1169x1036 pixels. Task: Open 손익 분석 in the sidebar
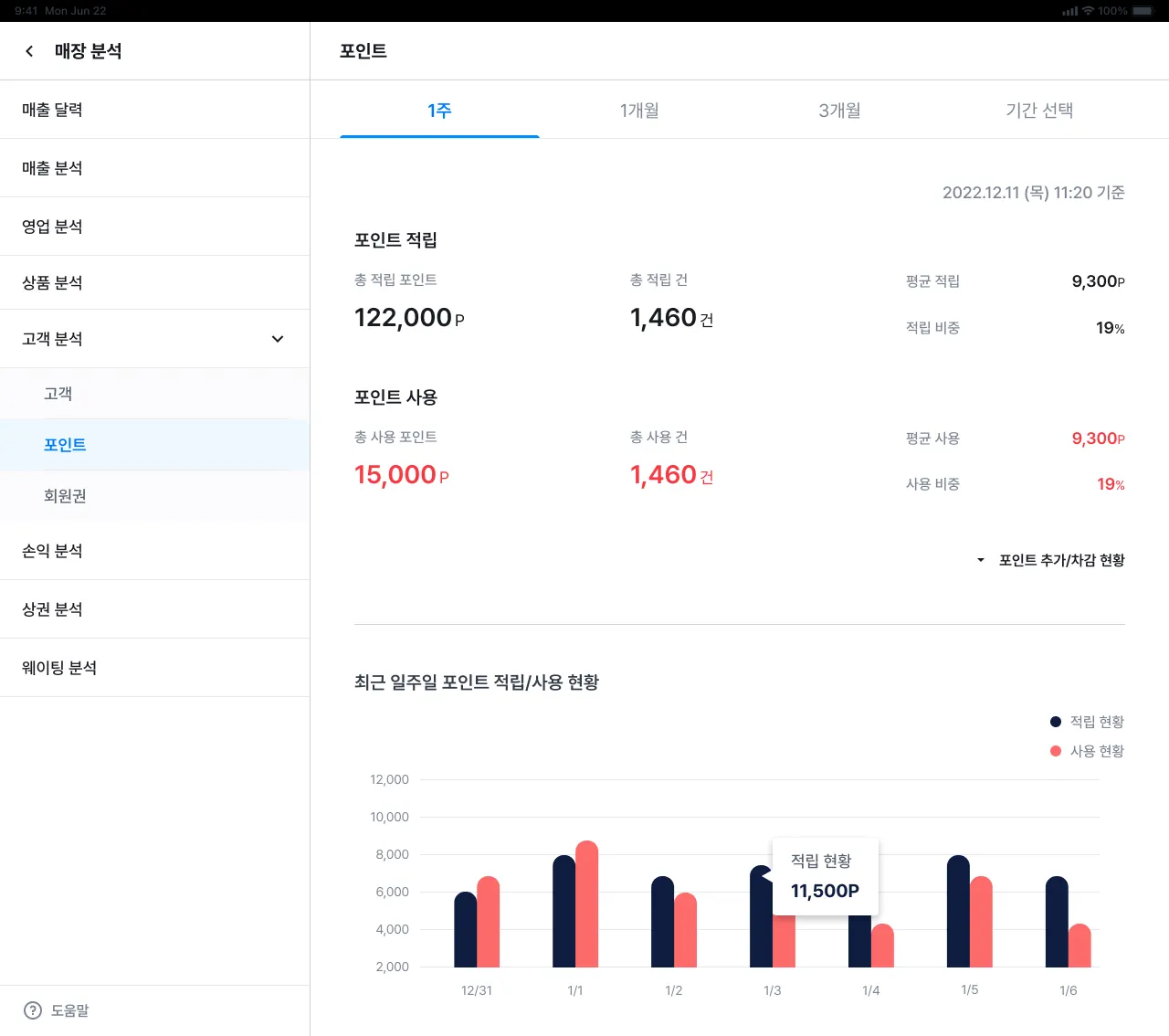[155, 551]
